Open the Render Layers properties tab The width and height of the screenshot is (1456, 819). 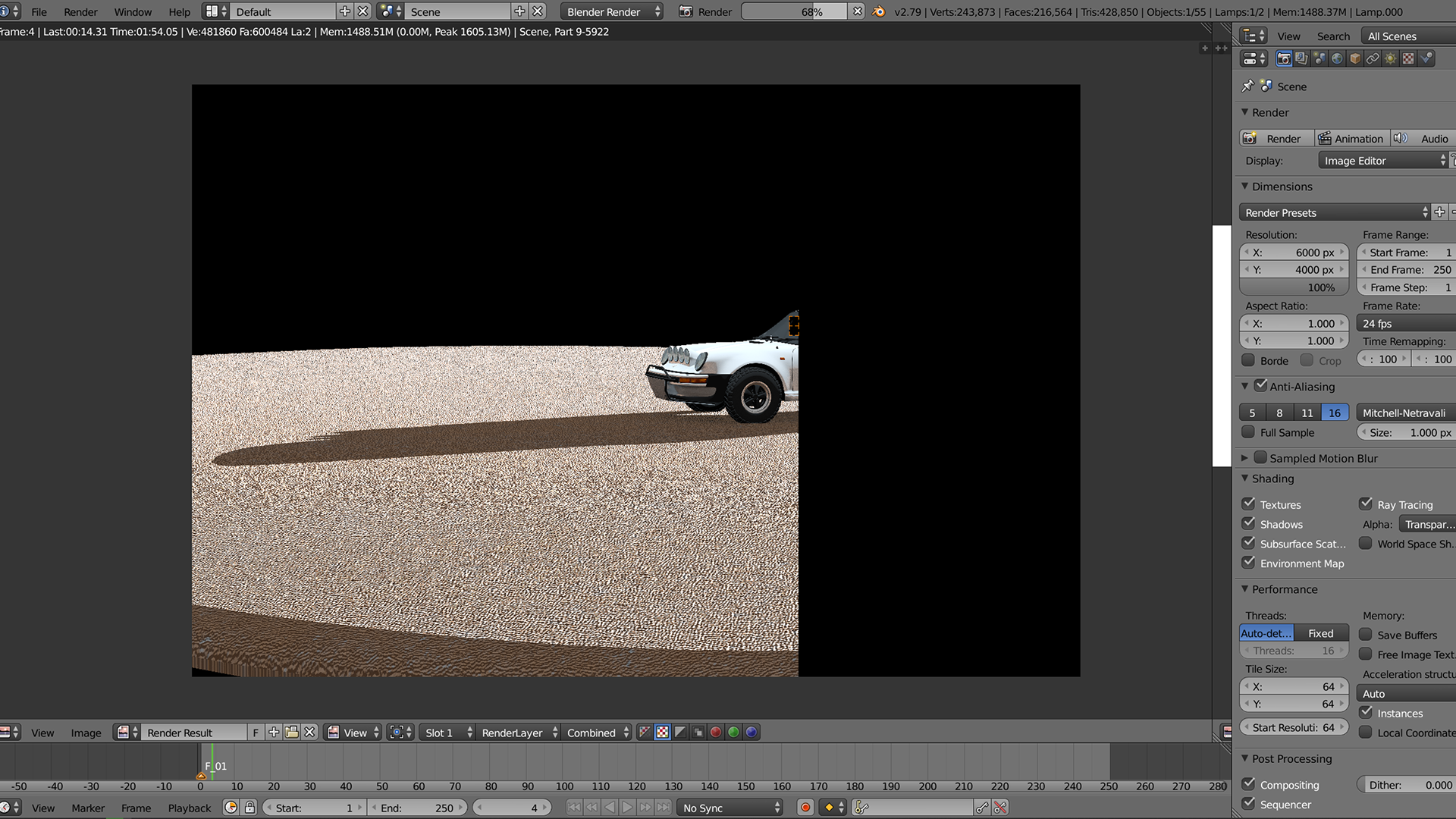[1301, 58]
